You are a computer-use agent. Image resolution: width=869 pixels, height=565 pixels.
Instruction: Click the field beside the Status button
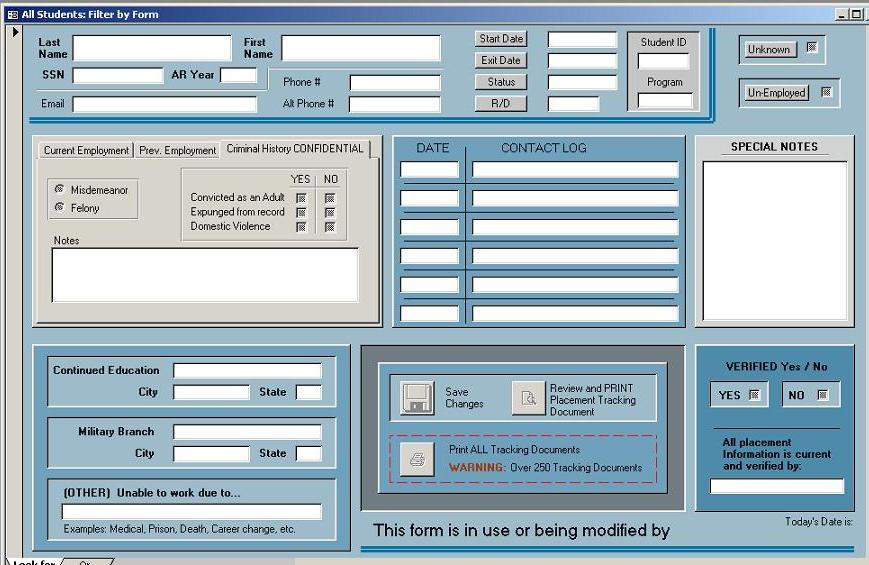582,83
